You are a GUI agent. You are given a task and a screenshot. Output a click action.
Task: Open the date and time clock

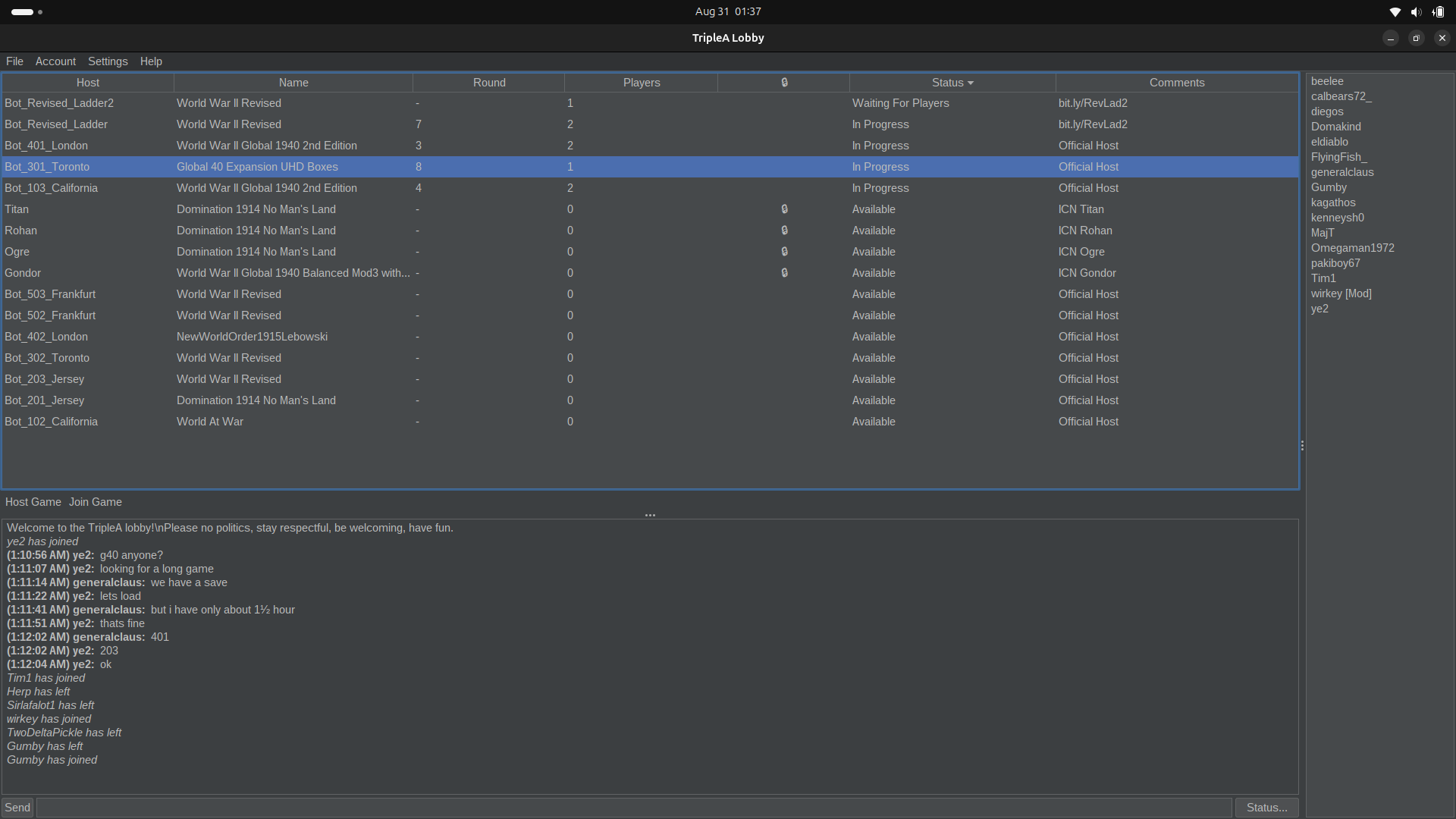click(x=728, y=12)
